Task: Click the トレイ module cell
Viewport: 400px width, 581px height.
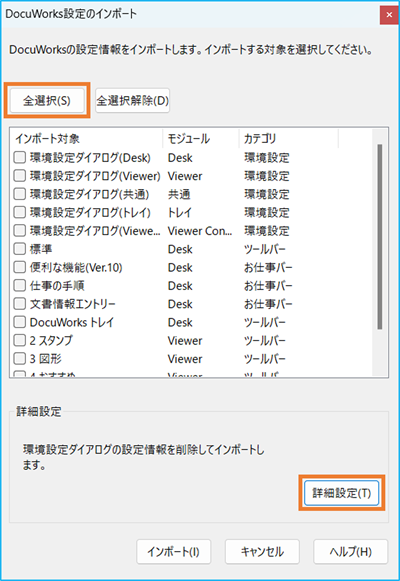Action: pos(180,212)
